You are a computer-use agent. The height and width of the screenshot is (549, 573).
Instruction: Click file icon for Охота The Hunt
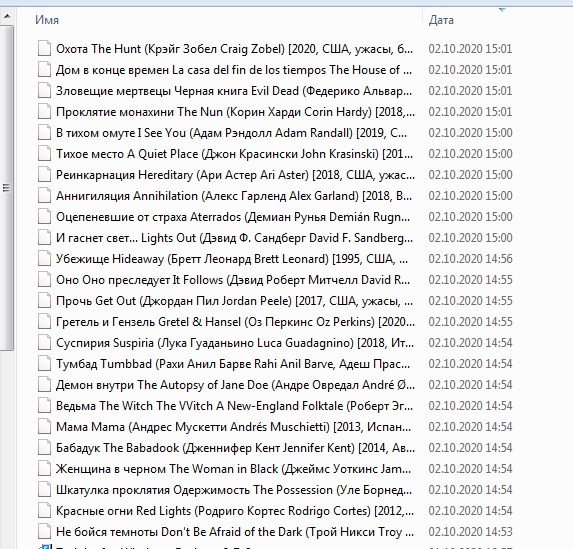point(45,49)
